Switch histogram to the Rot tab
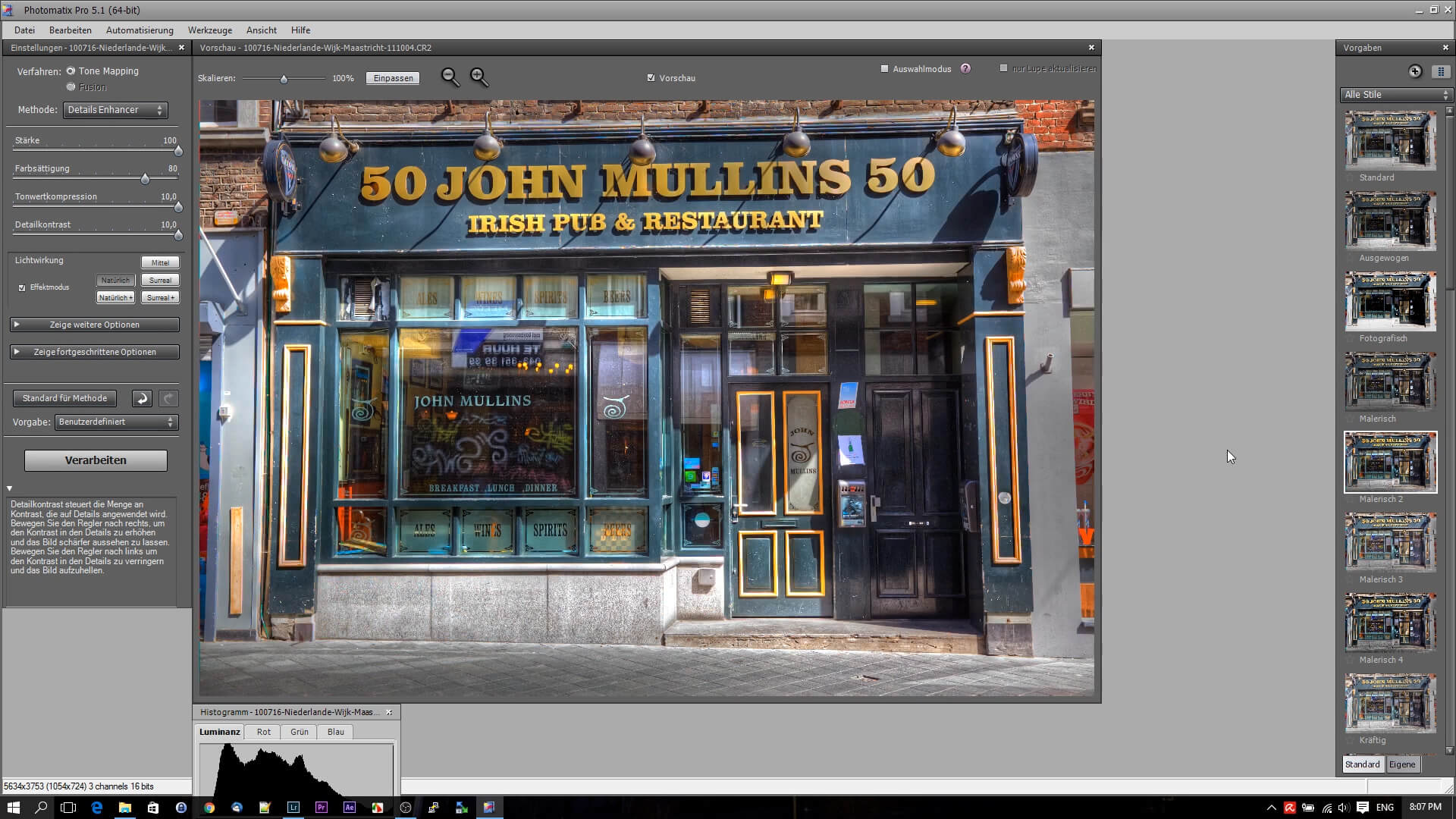 (263, 732)
